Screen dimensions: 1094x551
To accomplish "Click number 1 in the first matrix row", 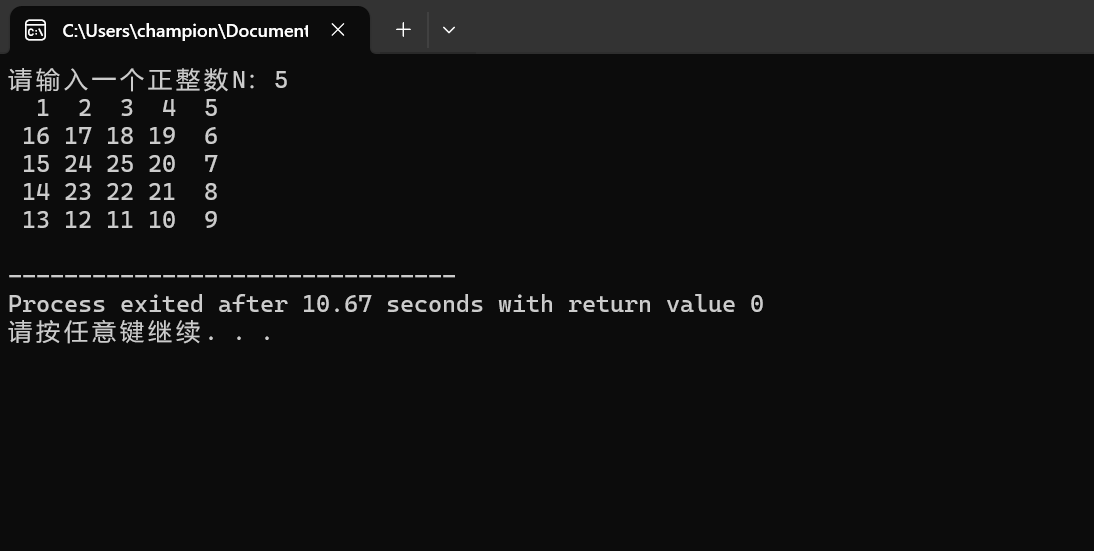I will (43, 108).
